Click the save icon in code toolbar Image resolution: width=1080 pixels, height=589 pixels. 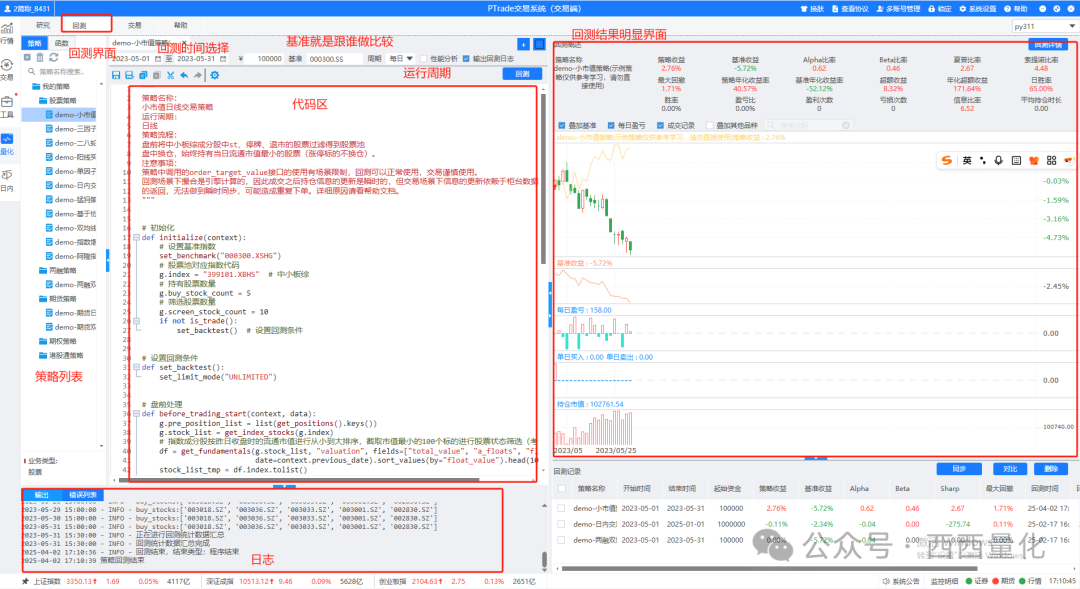116,75
